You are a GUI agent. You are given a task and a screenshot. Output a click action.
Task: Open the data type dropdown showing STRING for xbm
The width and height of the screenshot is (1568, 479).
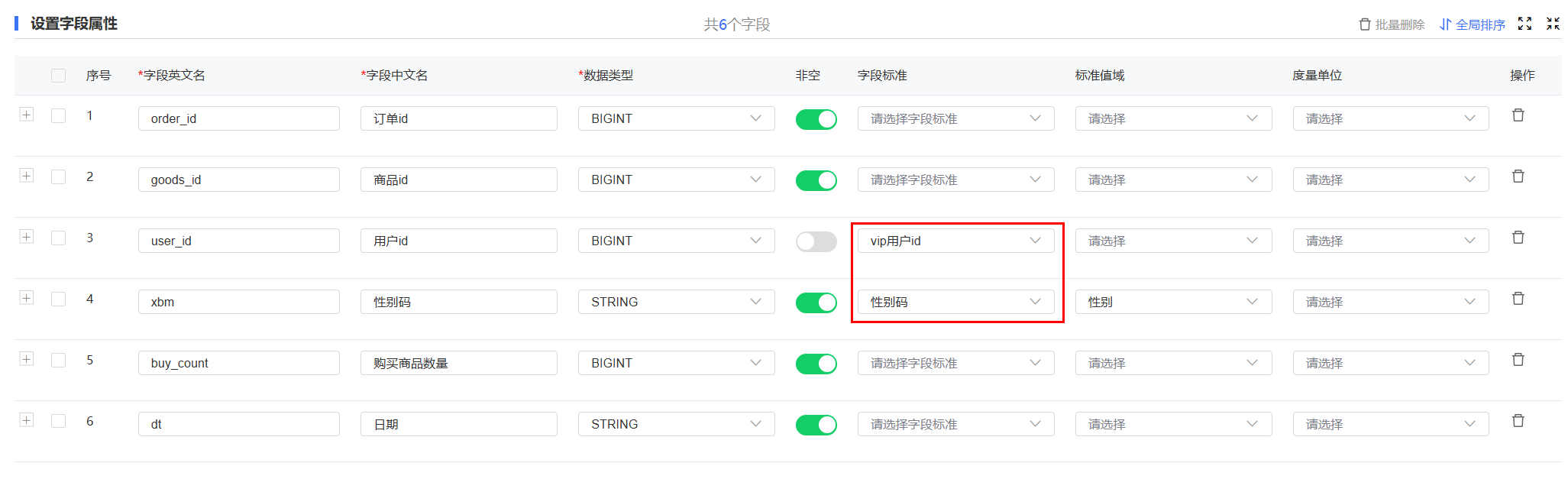(x=676, y=302)
